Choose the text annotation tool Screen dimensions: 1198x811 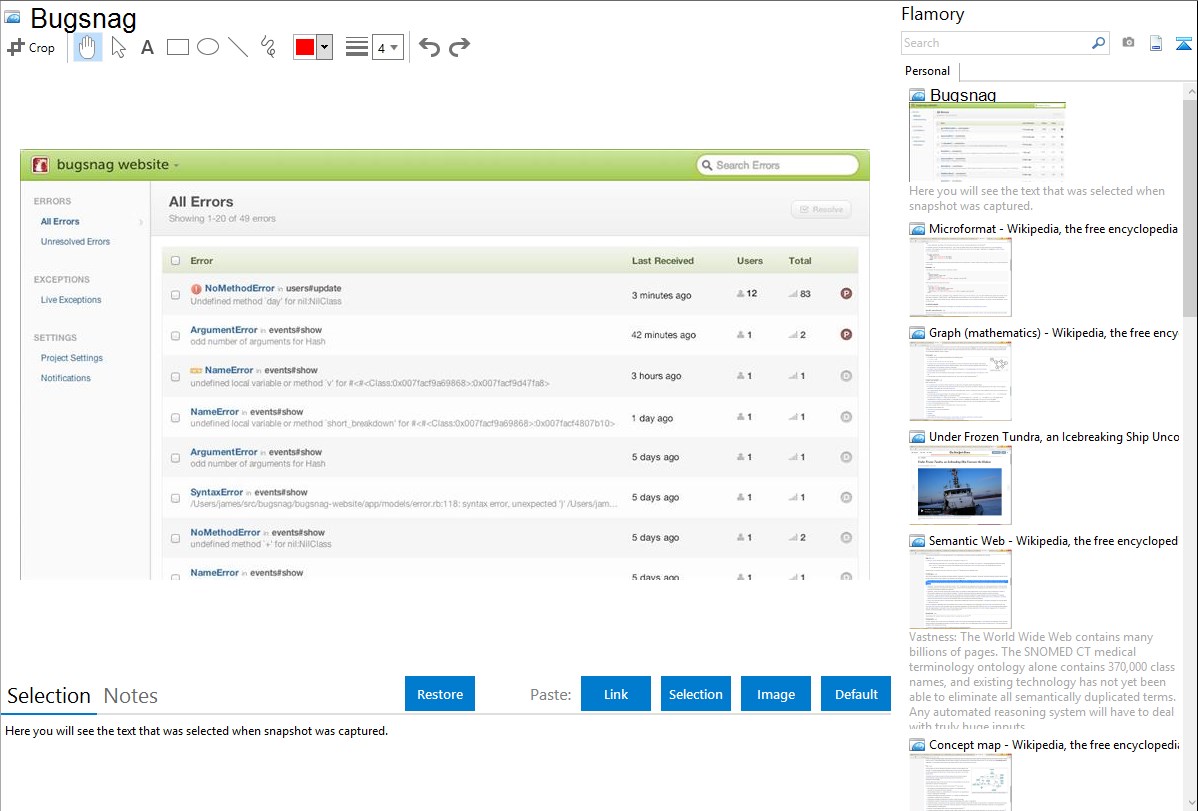tap(147, 47)
